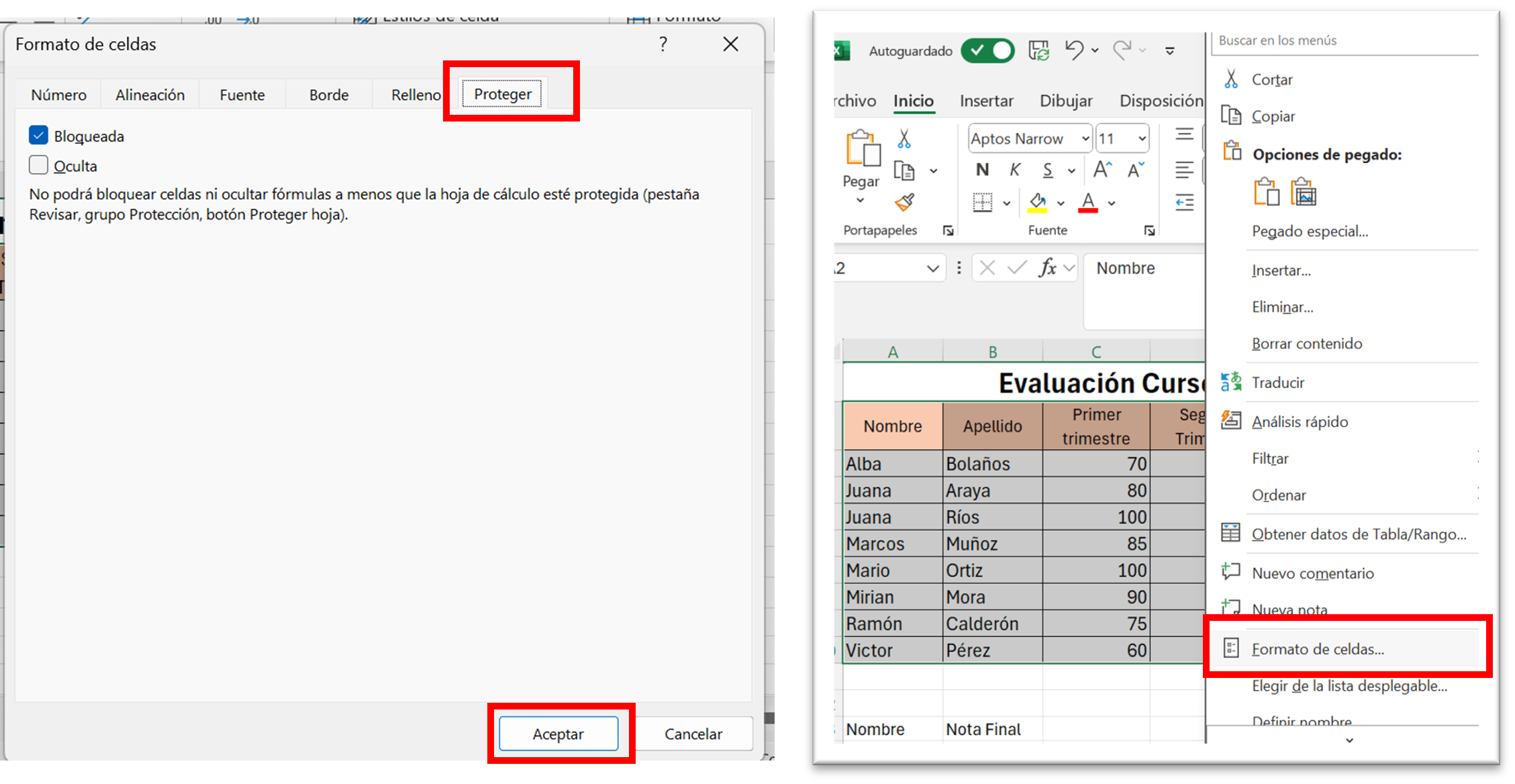The height and width of the screenshot is (784, 1515).
Task: Toggle the Autoguardado switch off
Action: pos(987,50)
